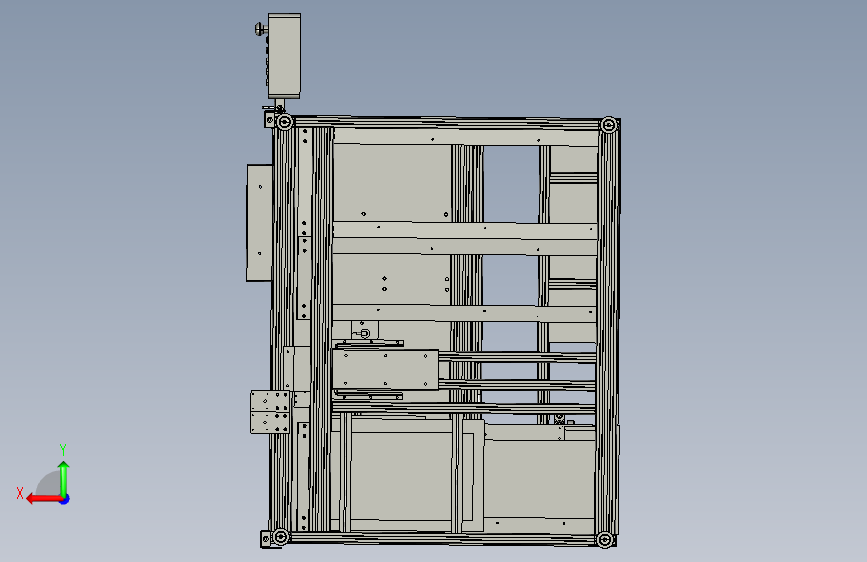Click the green Y axis arrow
Screen dimensions: 867x562
64,479
